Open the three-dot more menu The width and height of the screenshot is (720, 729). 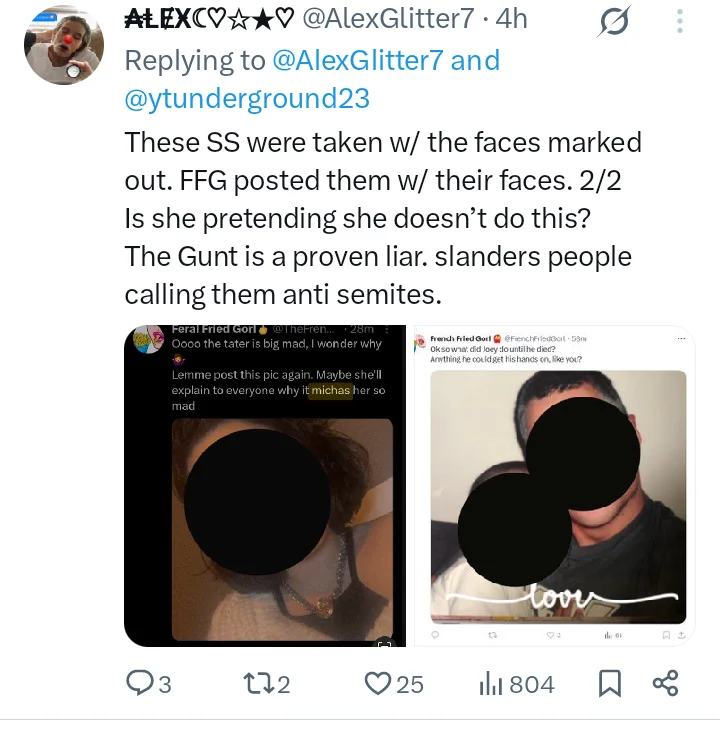680,21
